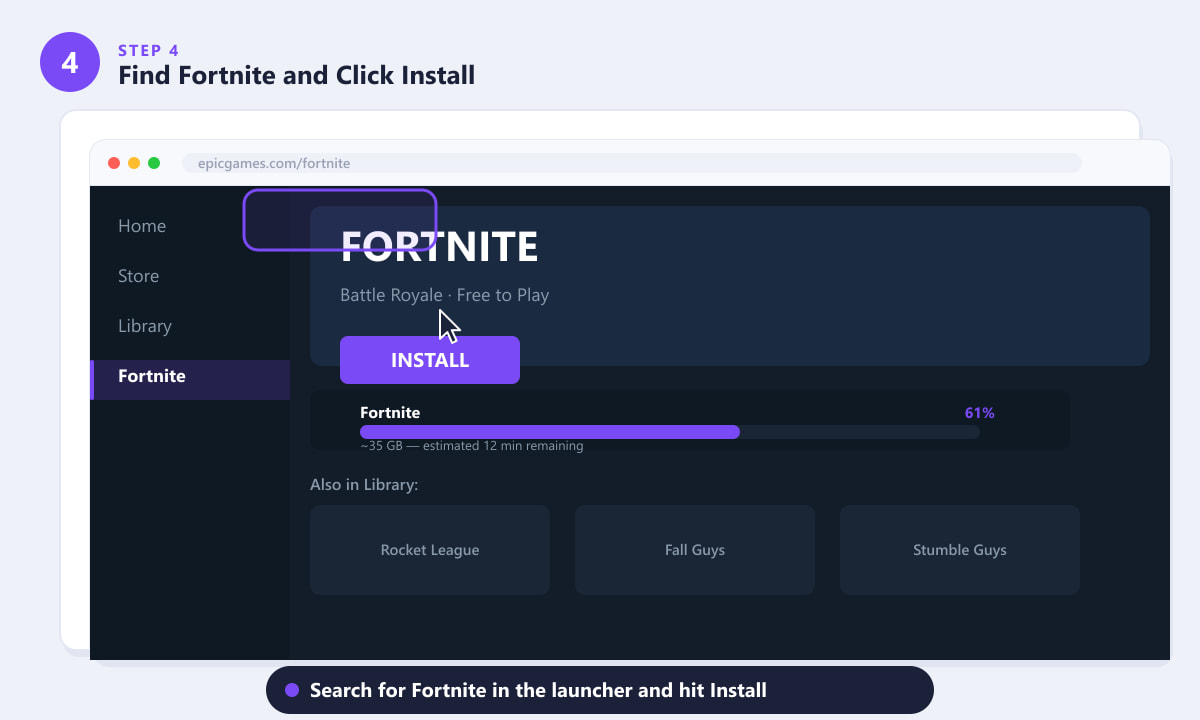
Task: Select the Fortnite sidebar entry
Action: [x=190, y=380]
